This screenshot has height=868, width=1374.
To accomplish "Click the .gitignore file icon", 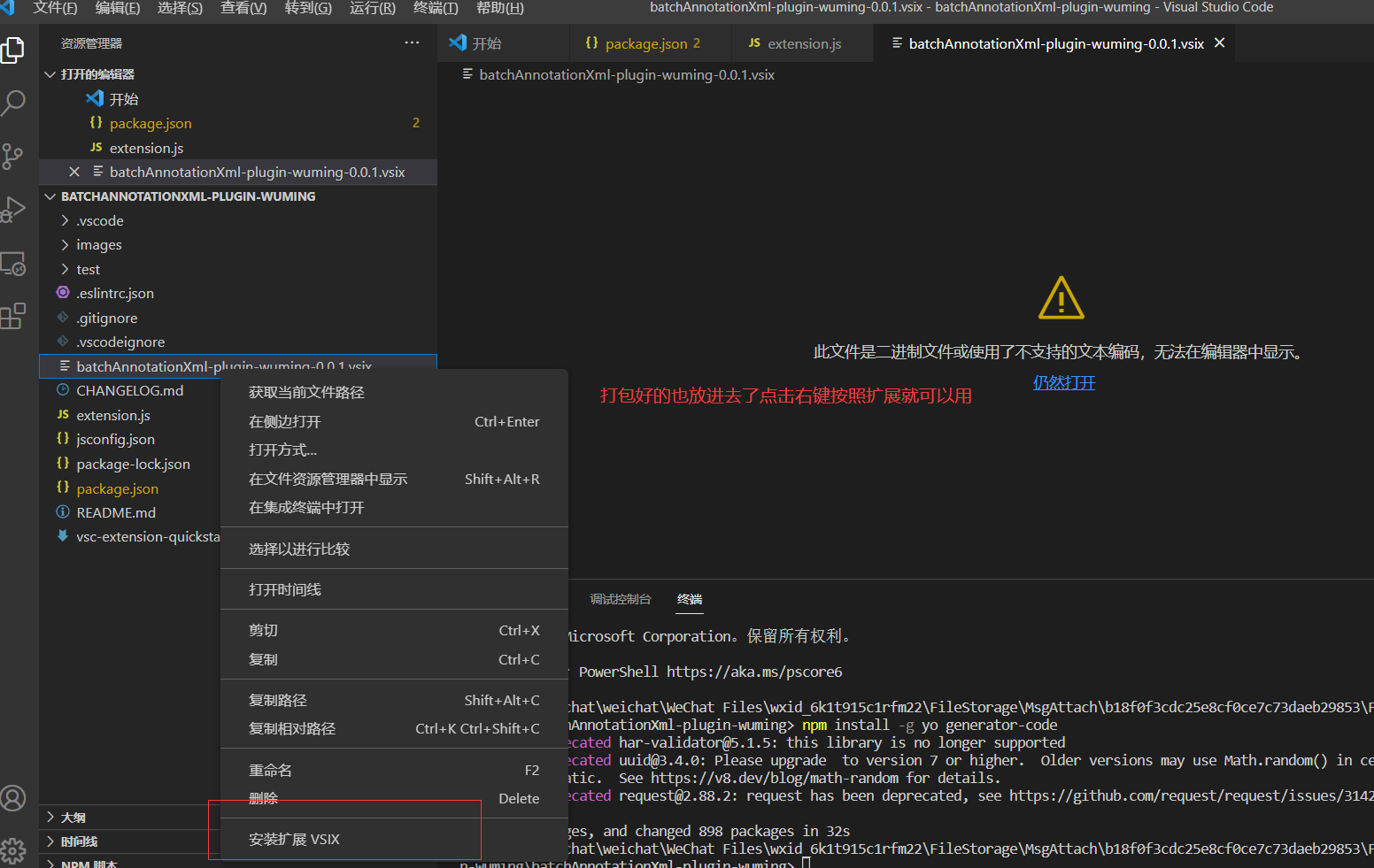I will tap(63, 317).
